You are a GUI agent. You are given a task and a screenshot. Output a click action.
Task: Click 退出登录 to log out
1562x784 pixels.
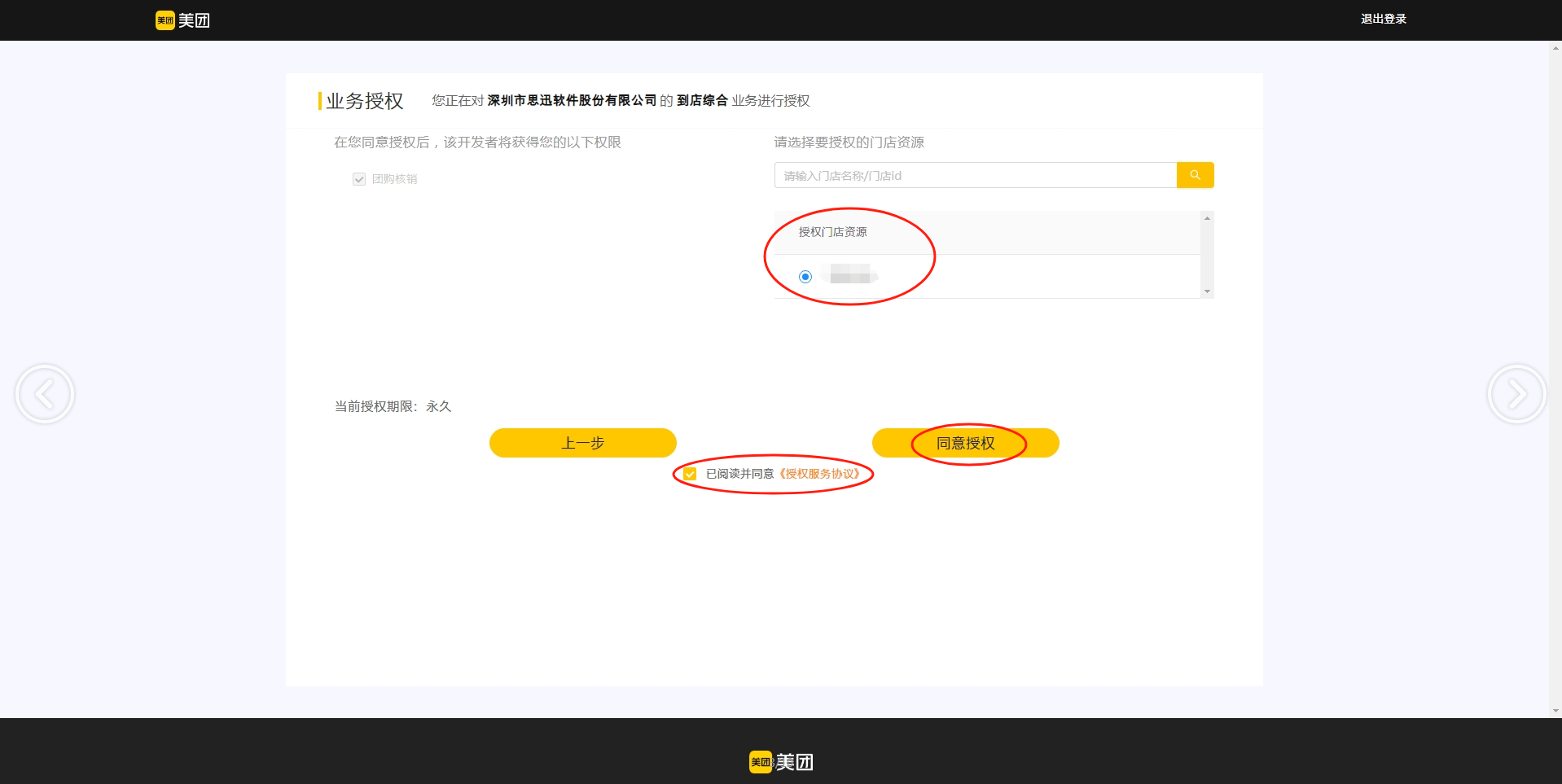click(1383, 19)
